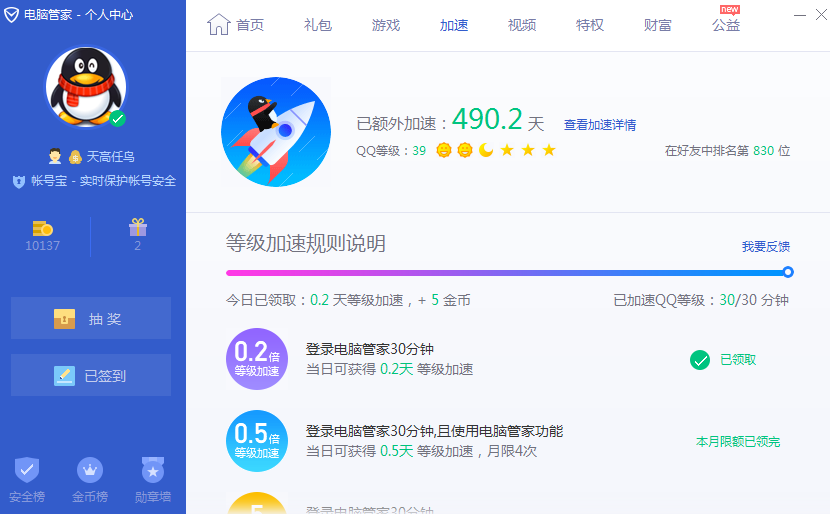Click the 我要反馈 feedback link
The image size is (830, 514).
pyautogui.click(x=765, y=246)
